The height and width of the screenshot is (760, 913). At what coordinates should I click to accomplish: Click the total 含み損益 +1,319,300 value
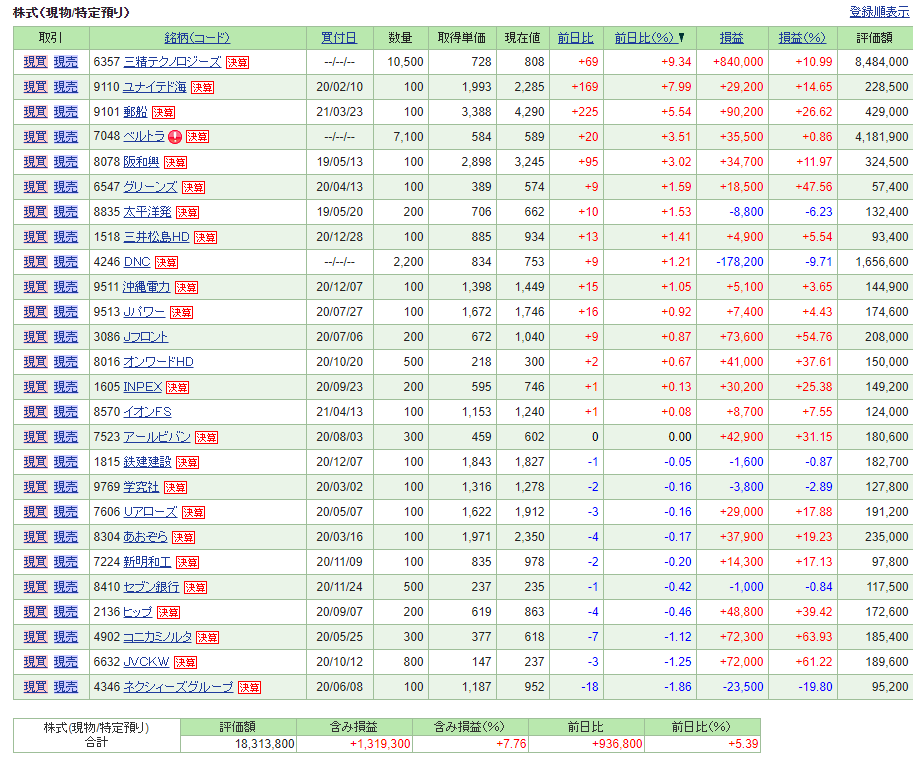point(380,744)
